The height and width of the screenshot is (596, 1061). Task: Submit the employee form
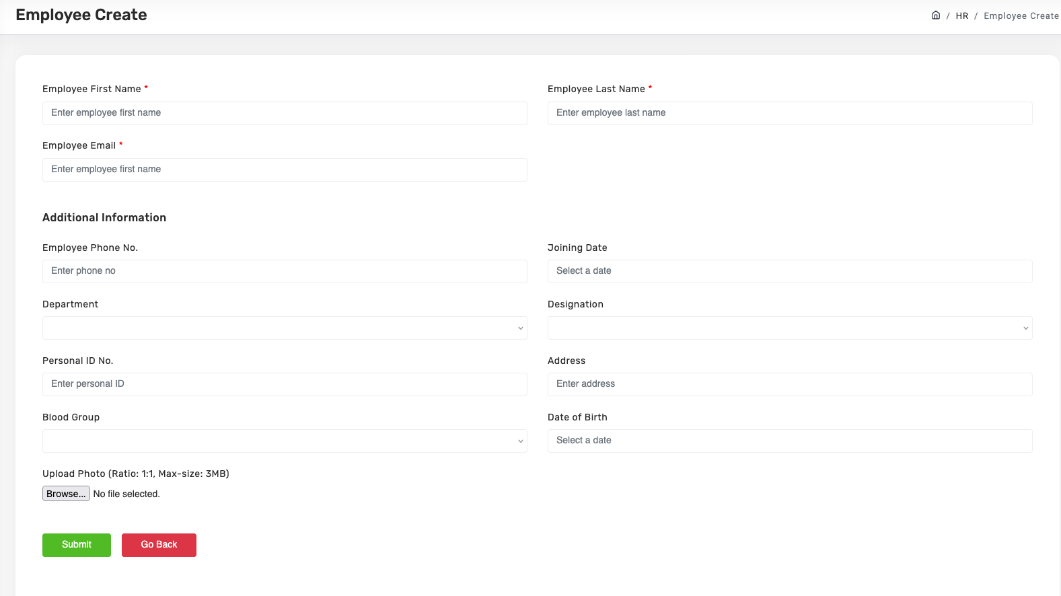[76, 545]
